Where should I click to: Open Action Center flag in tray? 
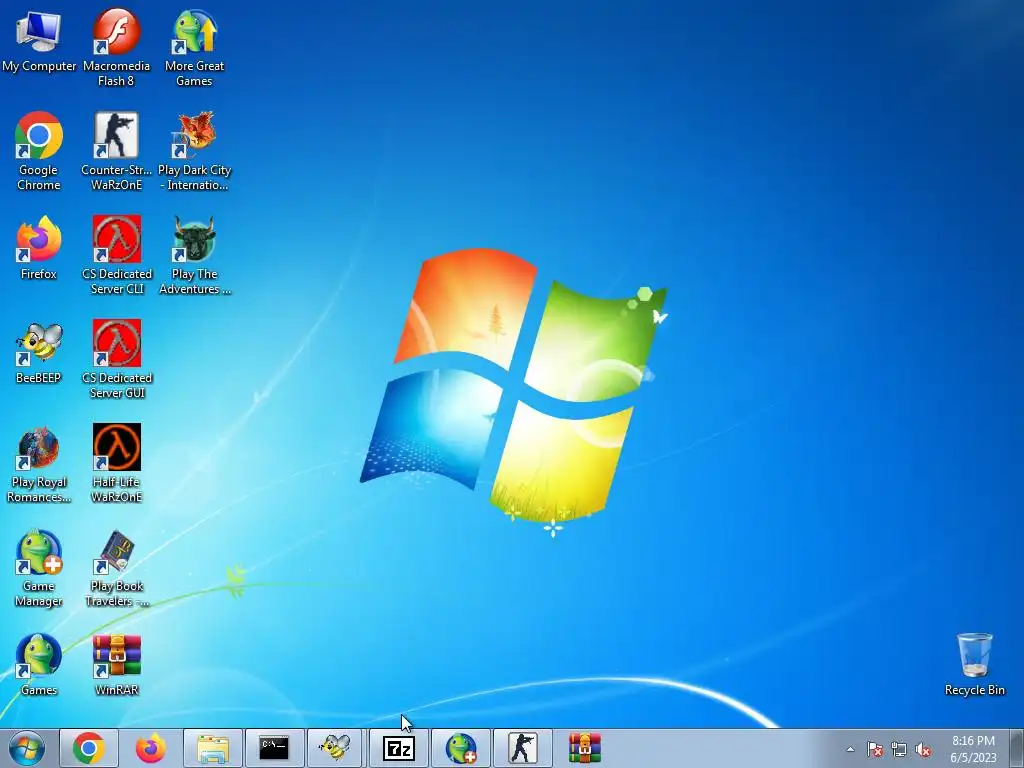pyautogui.click(x=875, y=749)
